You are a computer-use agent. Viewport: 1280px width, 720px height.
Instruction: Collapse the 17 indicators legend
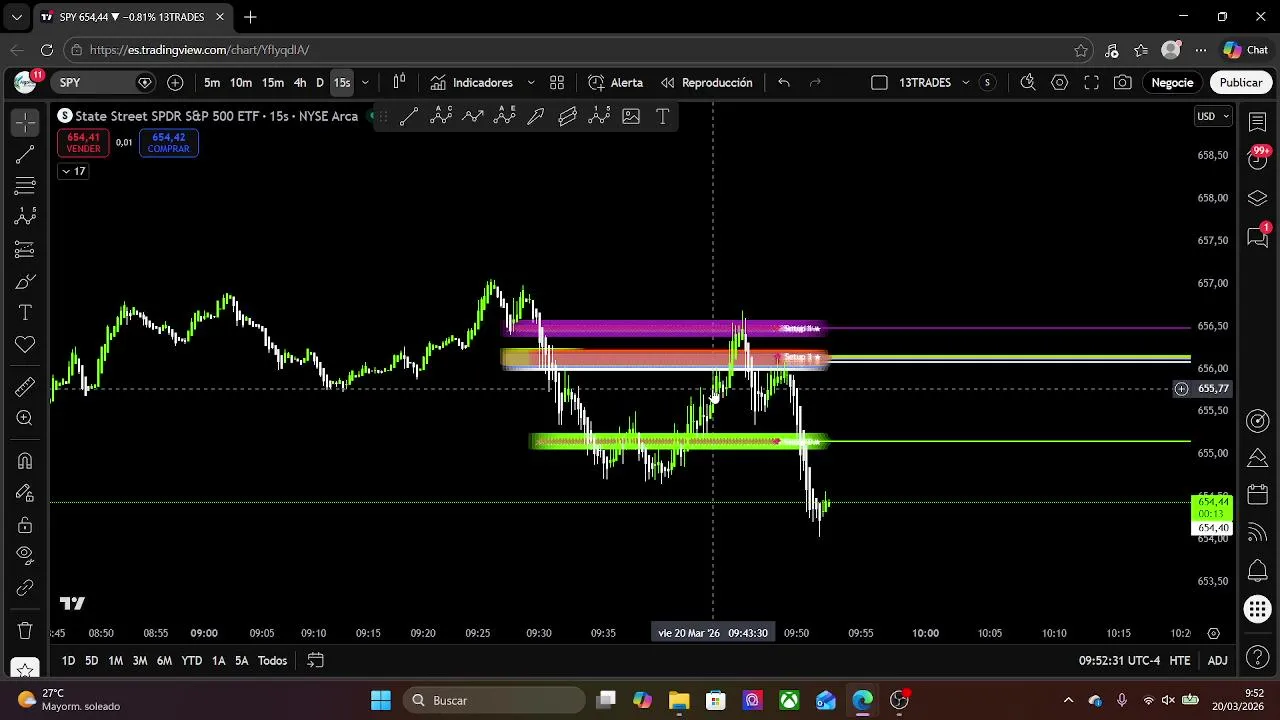(73, 171)
